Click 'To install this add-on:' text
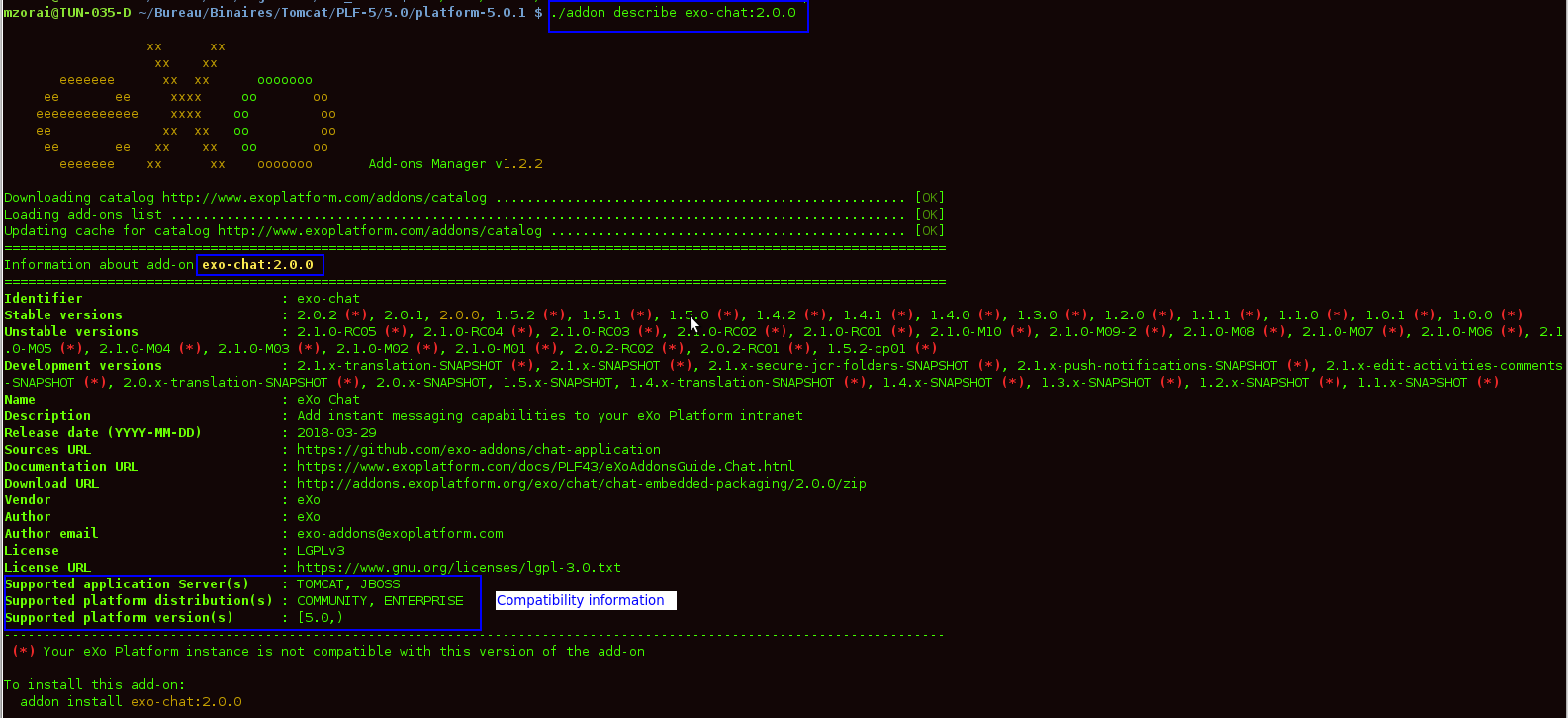The width and height of the screenshot is (1568, 718). click(x=95, y=684)
